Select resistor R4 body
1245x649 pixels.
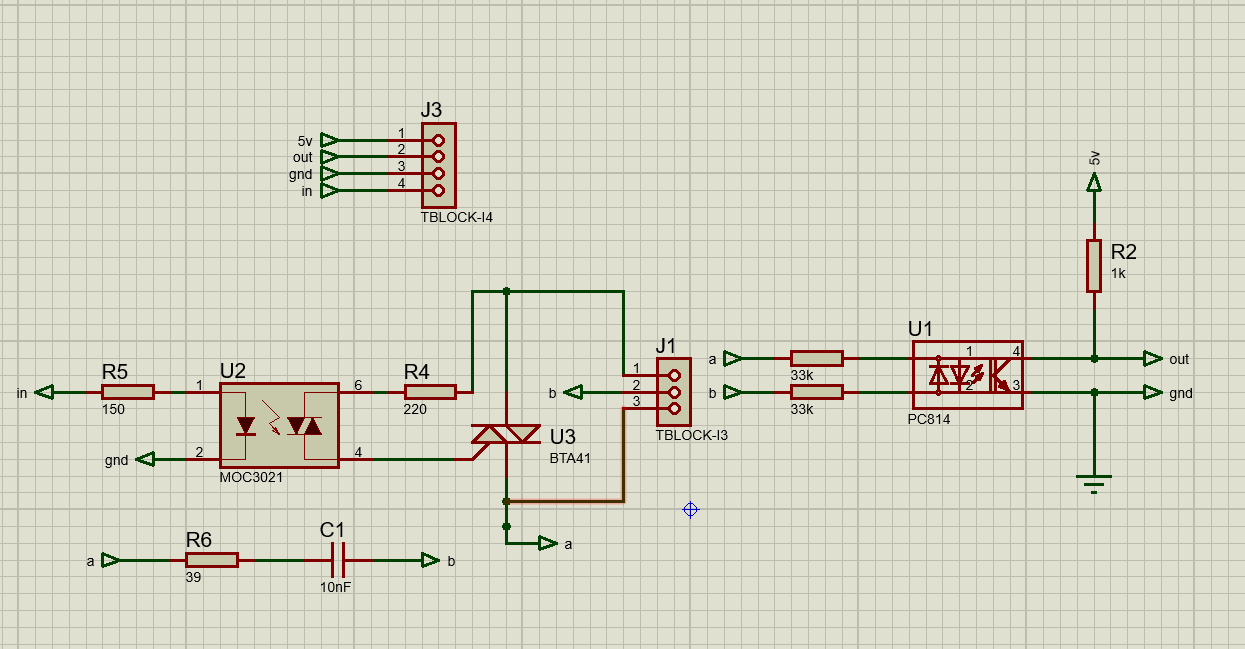click(x=430, y=392)
